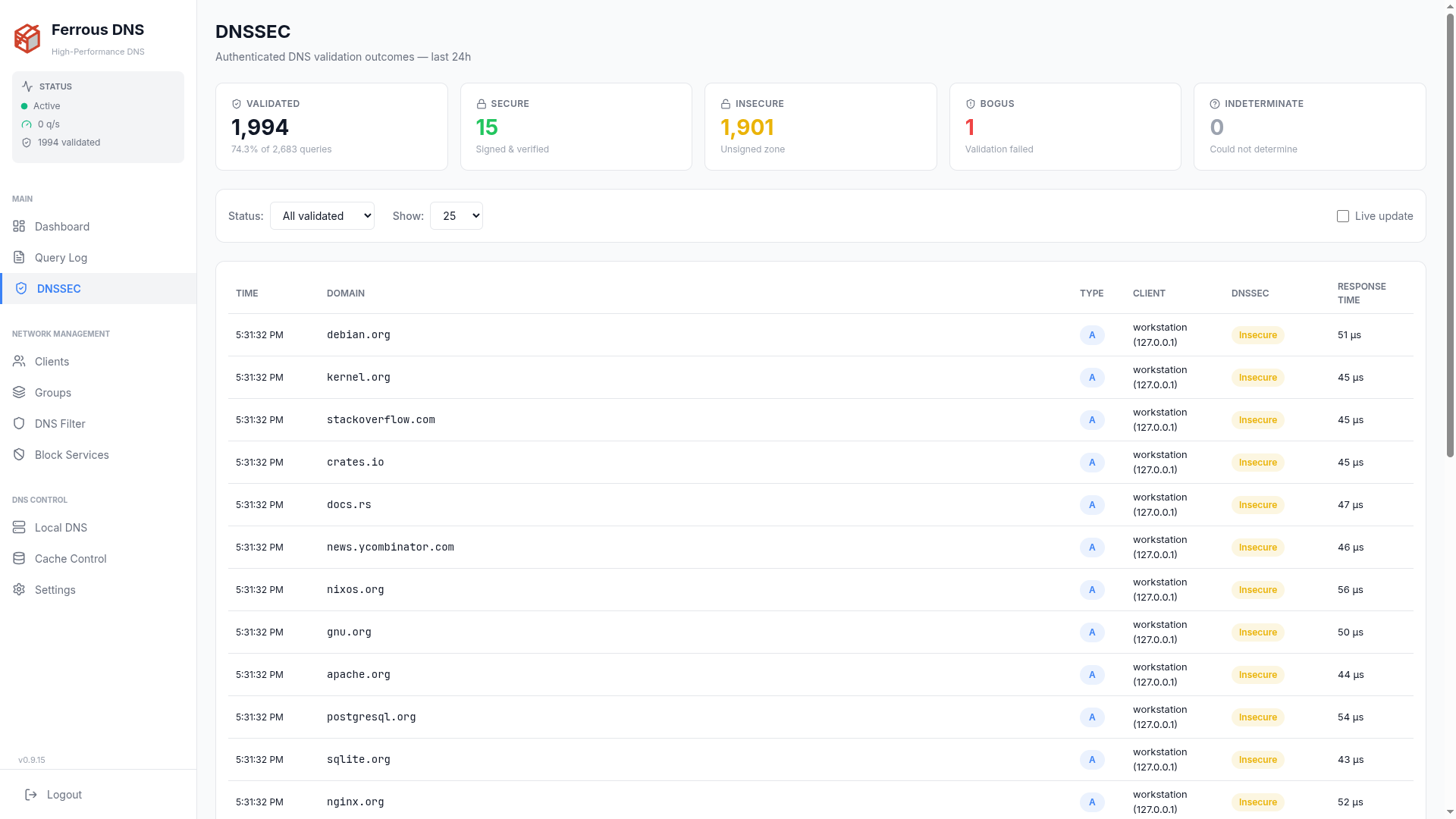Image resolution: width=1456 pixels, height=819 pixels.
Task: Click the Insecure card unlocked icon
Action: tap(726, 104)
